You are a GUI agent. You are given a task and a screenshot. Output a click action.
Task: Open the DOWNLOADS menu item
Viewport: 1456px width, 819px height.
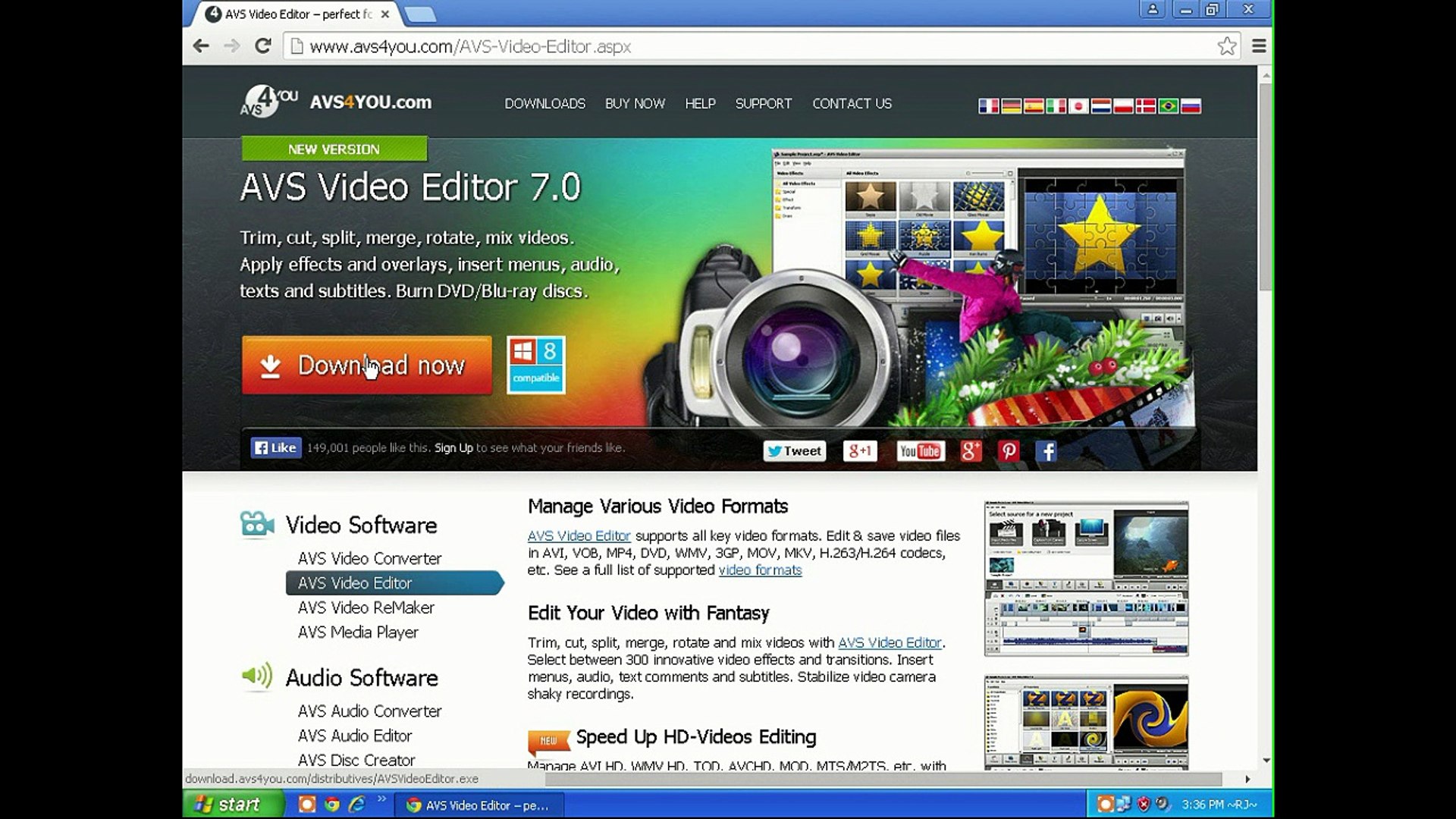coord(545,104)
